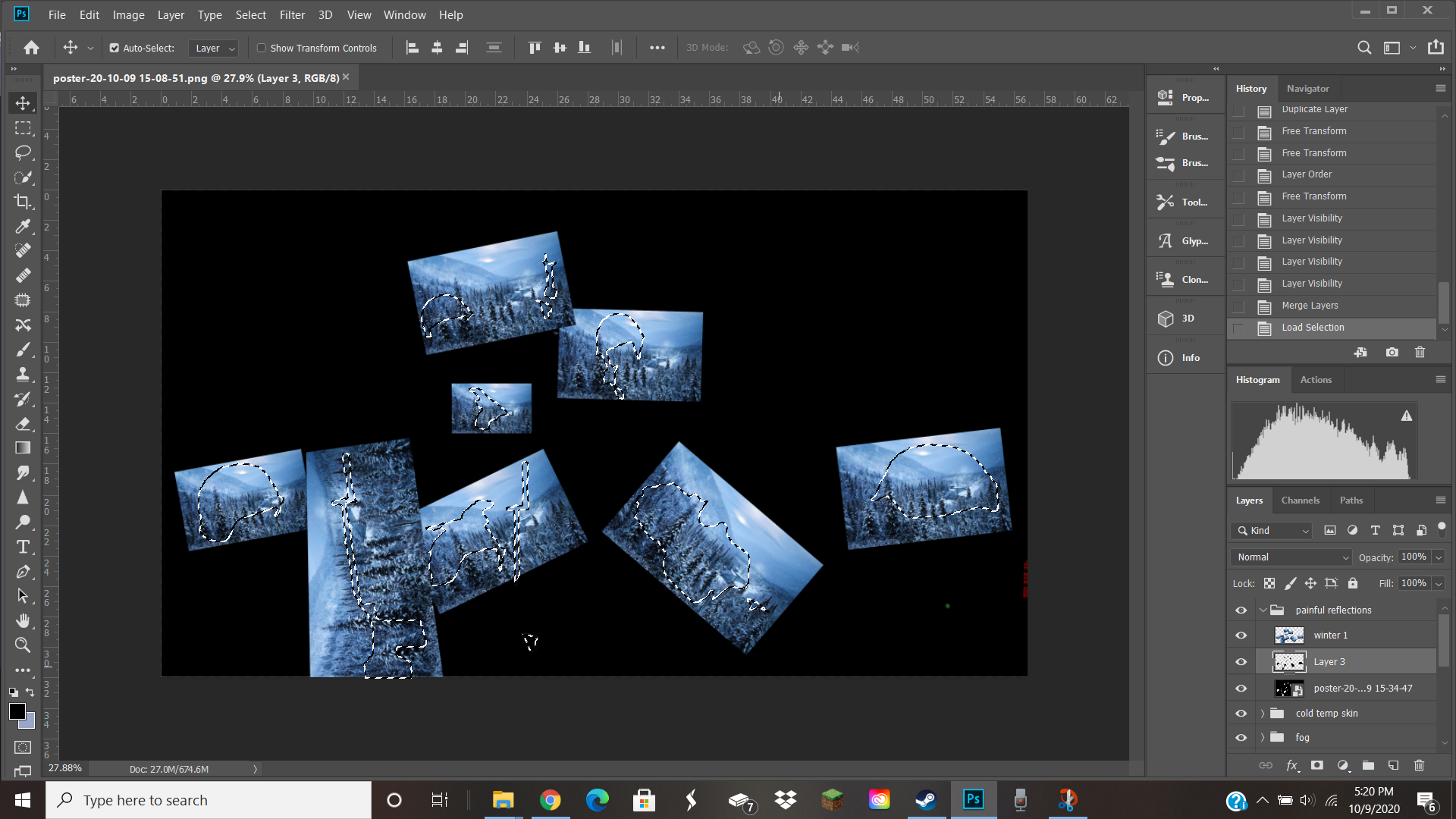The height and width of the screenshot is (819, 1456).
Task: Select the Hand tool
Action: [x=23, y=620]
